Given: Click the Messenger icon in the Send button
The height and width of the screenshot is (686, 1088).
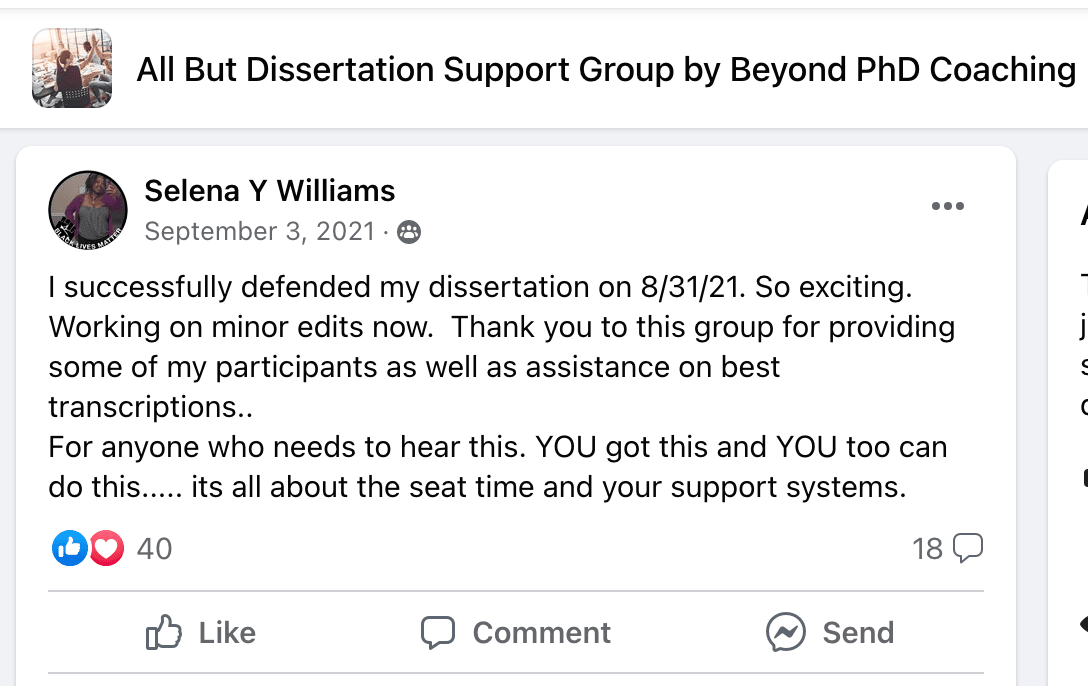Looking at the screenshot, I should pyautogui.click(x=786, y=632).
